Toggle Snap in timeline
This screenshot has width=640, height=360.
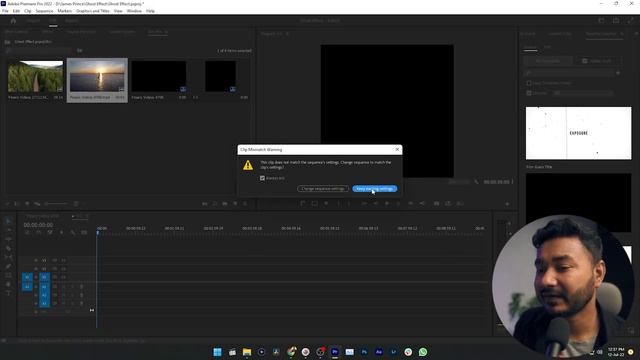tap(39, 232)
